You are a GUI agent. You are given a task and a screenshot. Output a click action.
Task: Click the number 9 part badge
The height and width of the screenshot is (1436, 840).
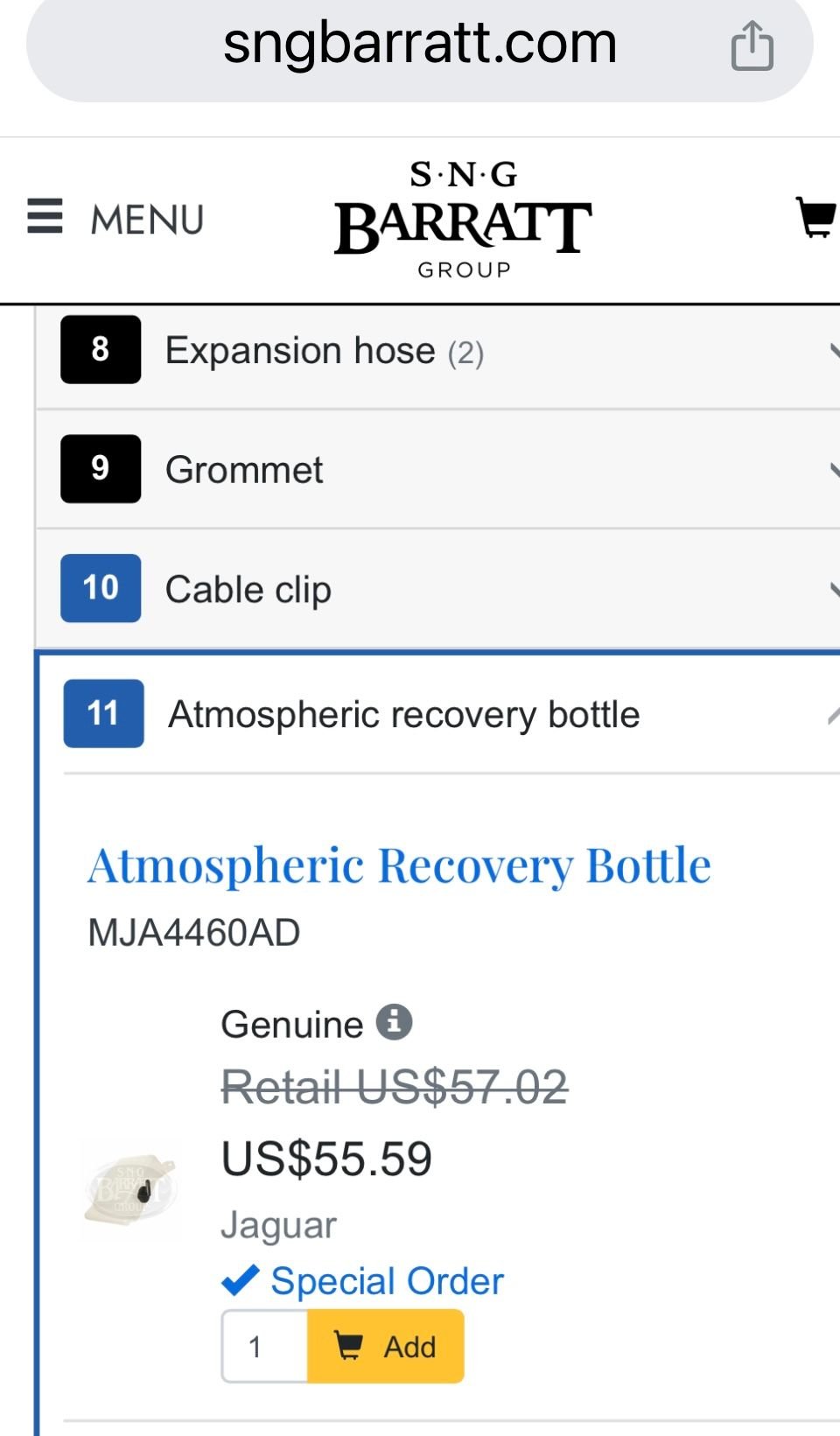pyautogui.click(x=101, y=469)
